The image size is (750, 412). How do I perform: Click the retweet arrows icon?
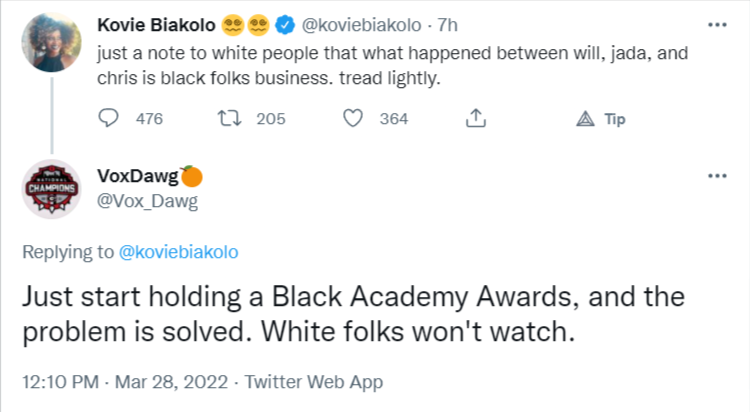[x=228, y=119]
